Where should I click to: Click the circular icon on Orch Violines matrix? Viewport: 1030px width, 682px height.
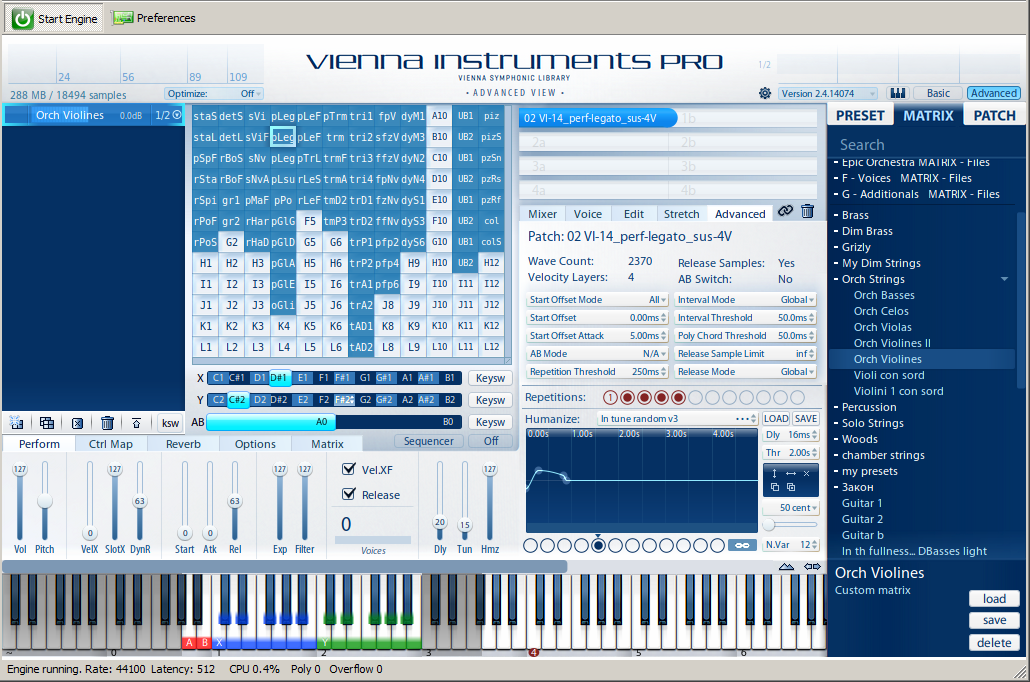177,115
